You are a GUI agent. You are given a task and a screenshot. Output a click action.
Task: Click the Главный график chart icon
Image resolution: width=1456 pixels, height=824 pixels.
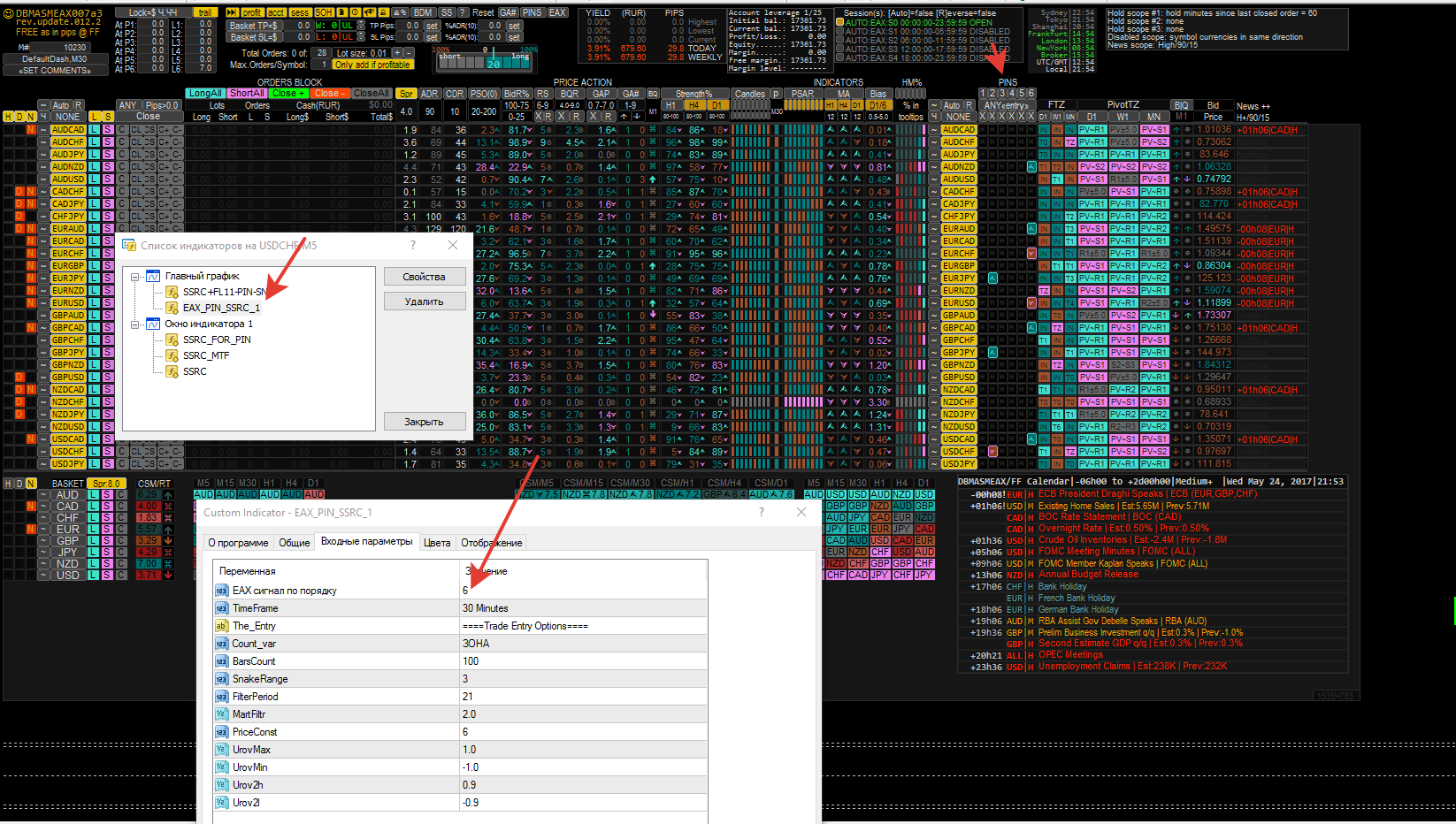153,276
